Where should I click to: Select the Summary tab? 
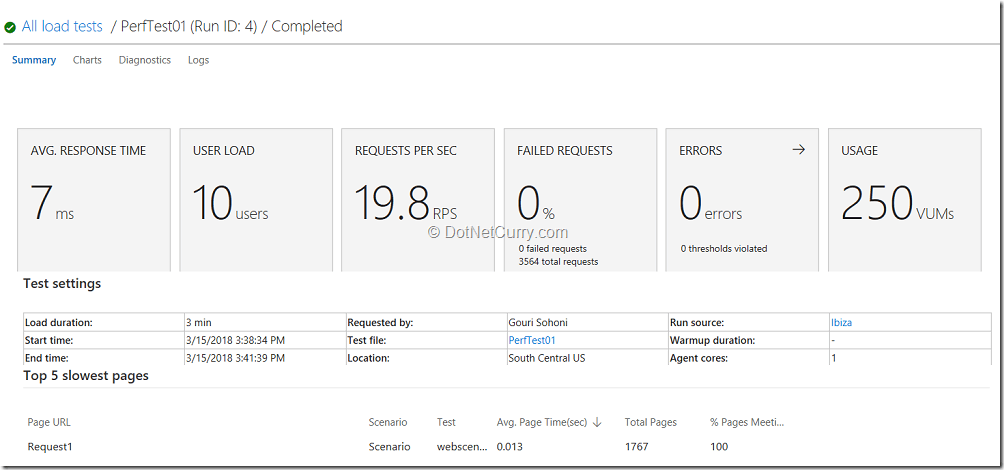click(34, 60)
